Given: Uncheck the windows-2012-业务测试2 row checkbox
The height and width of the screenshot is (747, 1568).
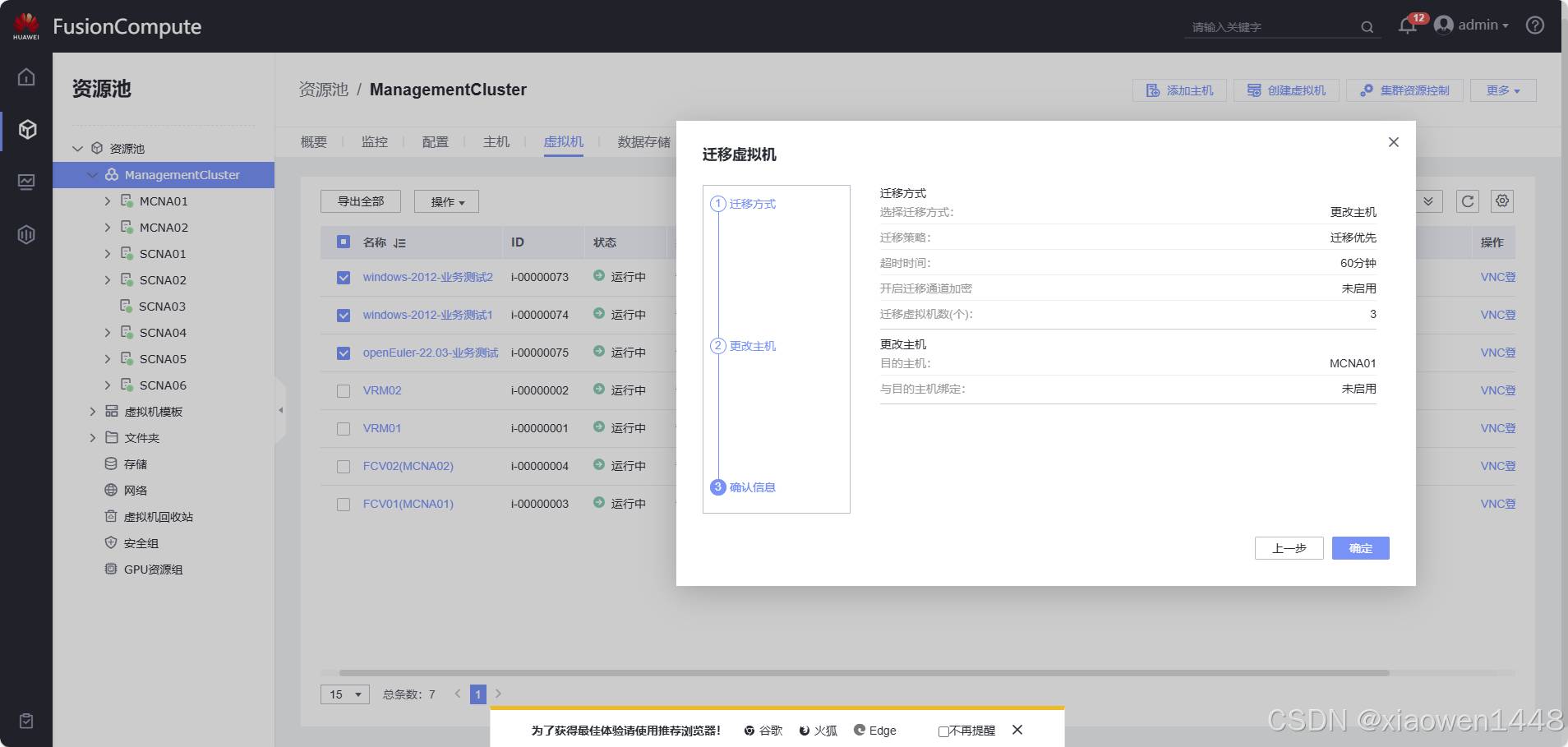Looking at the screenshot, I should coord(344,278).
